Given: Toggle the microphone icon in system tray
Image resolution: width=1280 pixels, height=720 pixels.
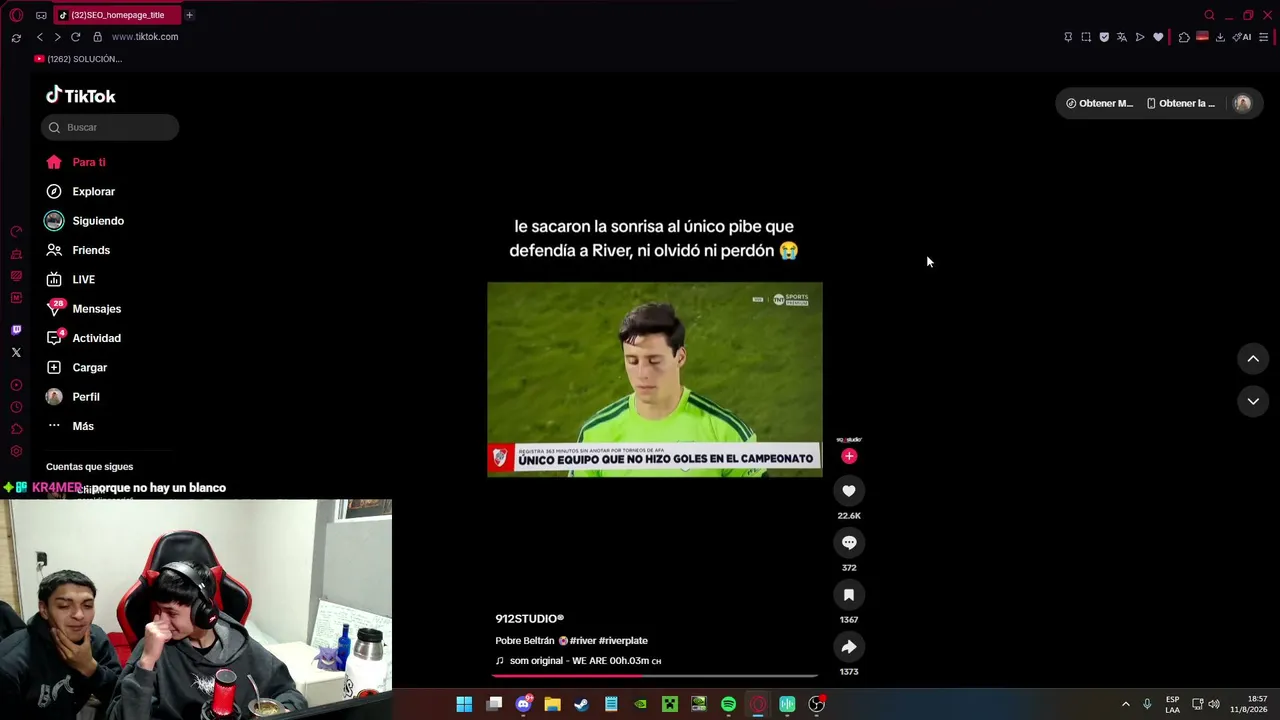Looking at the screenshot, I should pos(1147,704).
